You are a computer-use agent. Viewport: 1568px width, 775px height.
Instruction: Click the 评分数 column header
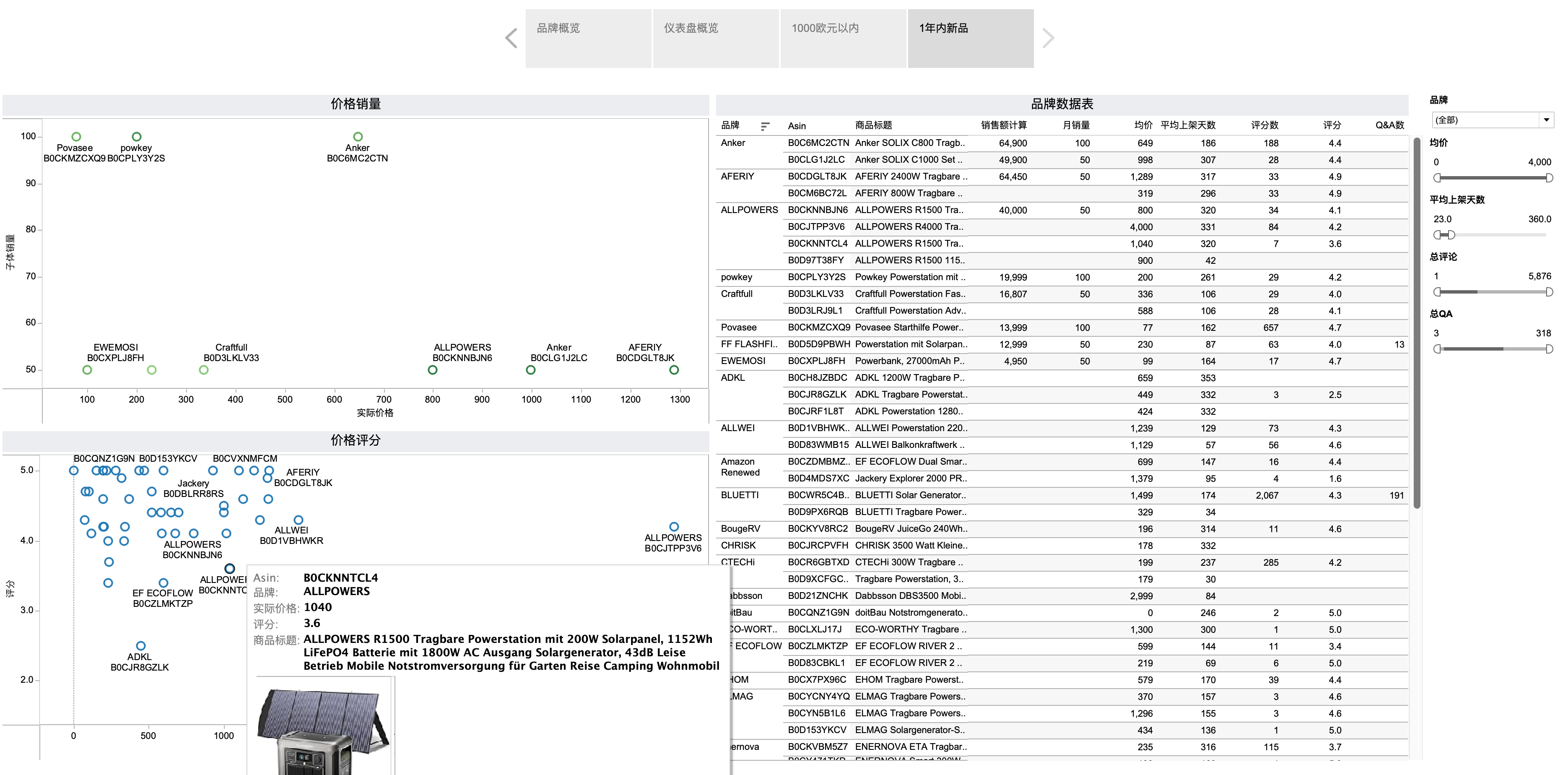click(x=1264, y=125)
